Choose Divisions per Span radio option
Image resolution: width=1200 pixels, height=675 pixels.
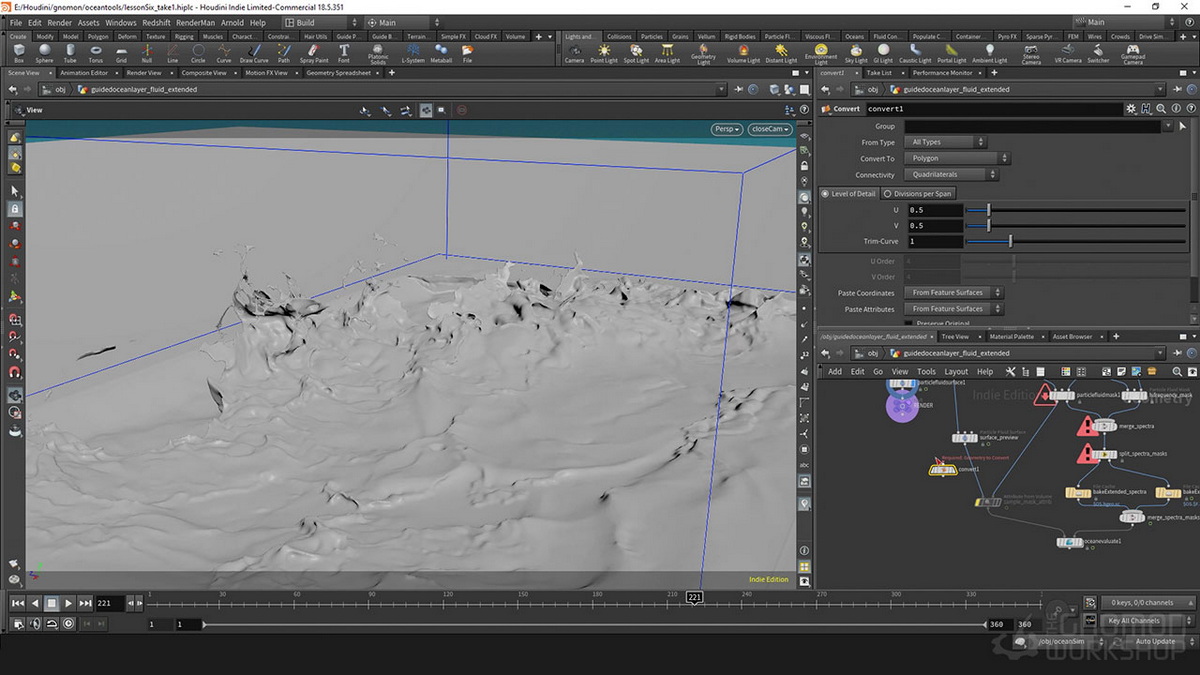coord(918,193)
